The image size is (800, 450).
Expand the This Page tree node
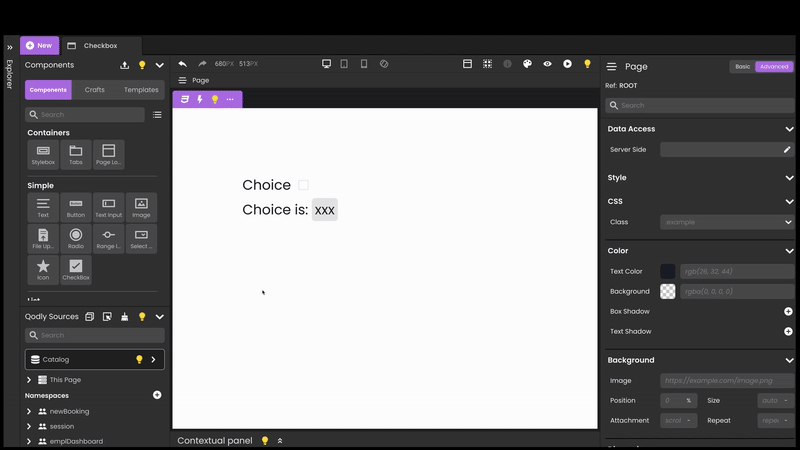(x=29, y=380)
